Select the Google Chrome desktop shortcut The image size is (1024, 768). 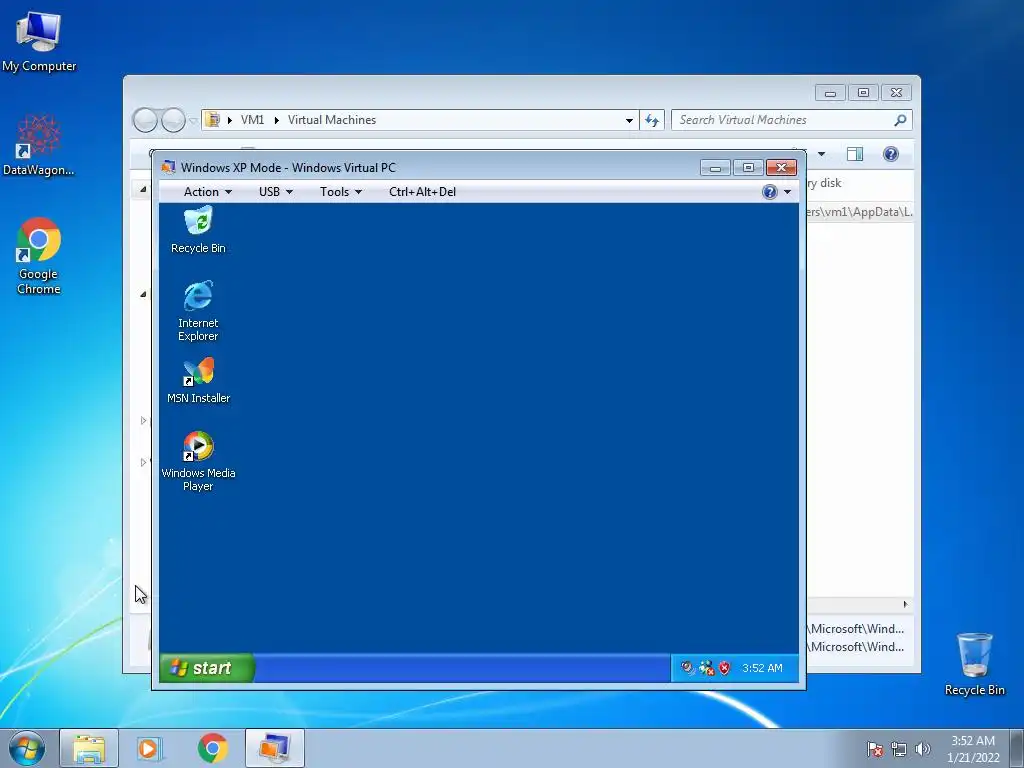coord(39,256)
